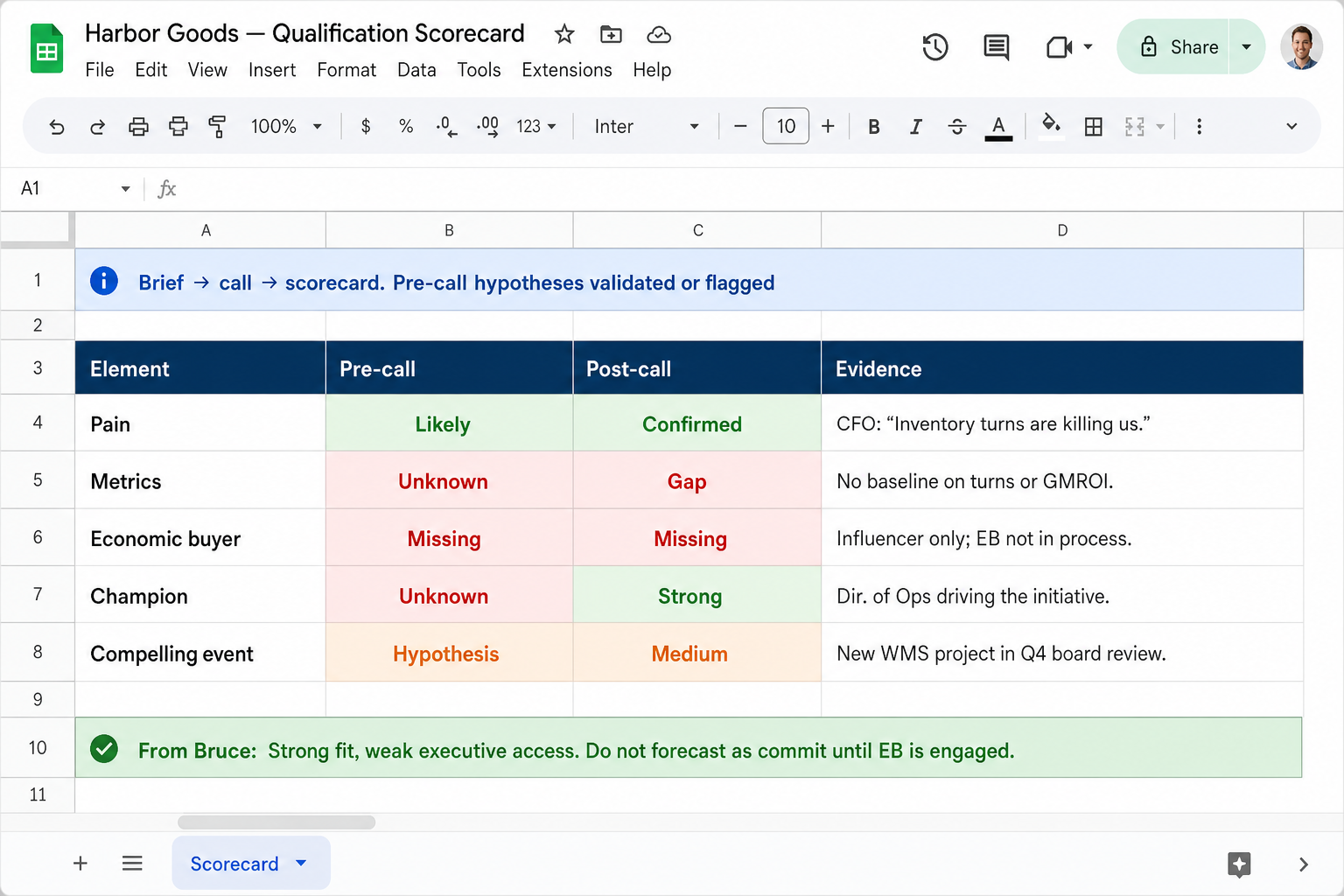
Task: Open the Format menu
Action: pos(346,70)
